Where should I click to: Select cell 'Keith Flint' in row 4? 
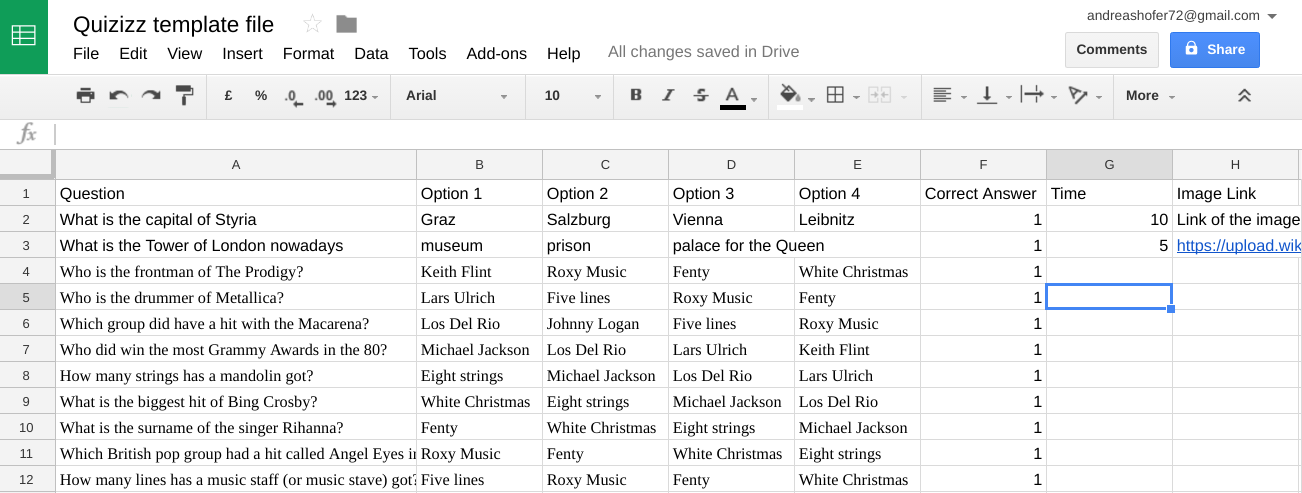tap(479, 271)
